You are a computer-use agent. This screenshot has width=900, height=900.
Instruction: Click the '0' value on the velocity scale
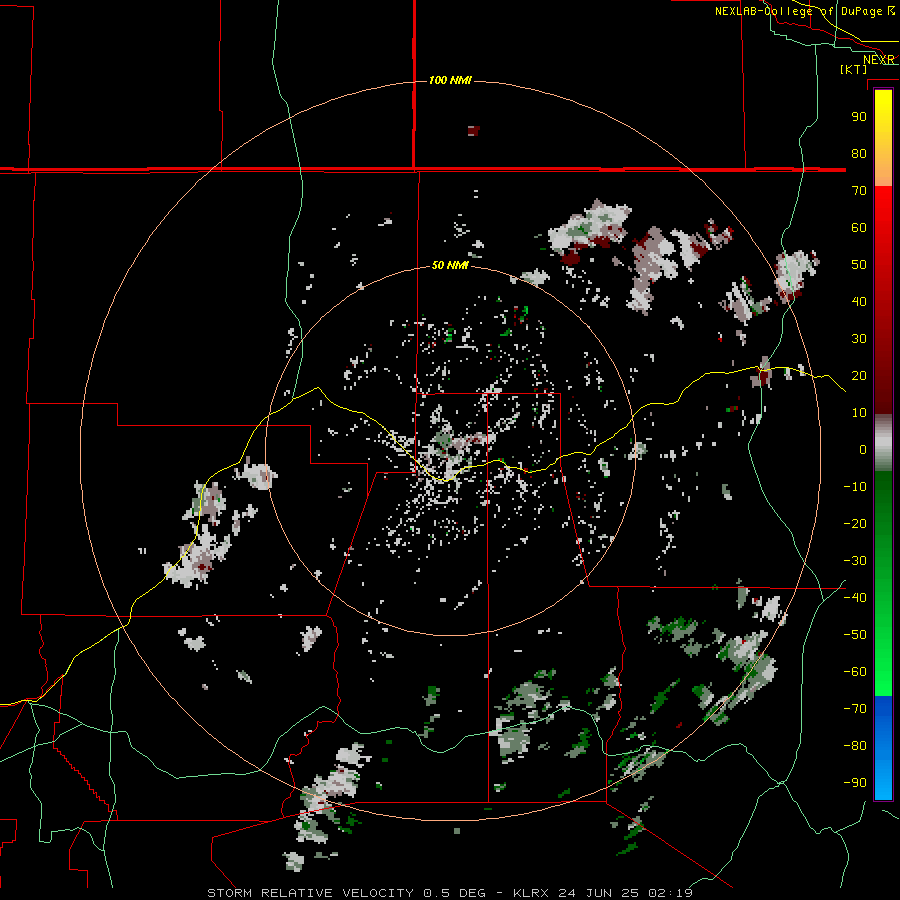pos(863,449)
